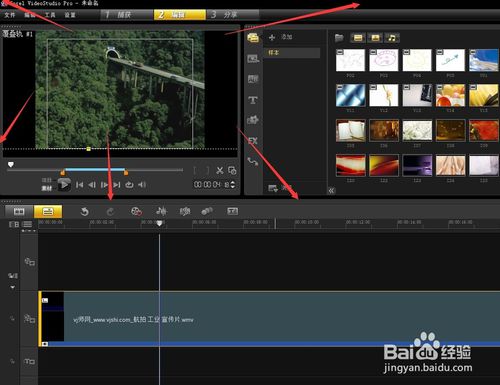Open the 文件 (File) menu

tap(10, 15)
